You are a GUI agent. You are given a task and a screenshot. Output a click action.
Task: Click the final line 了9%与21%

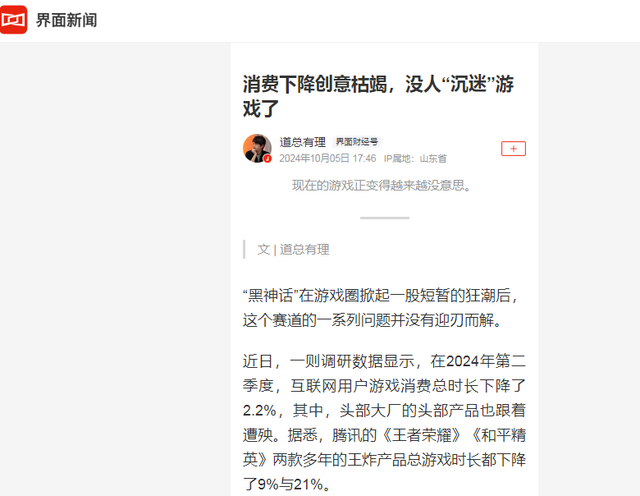(287, 485)
